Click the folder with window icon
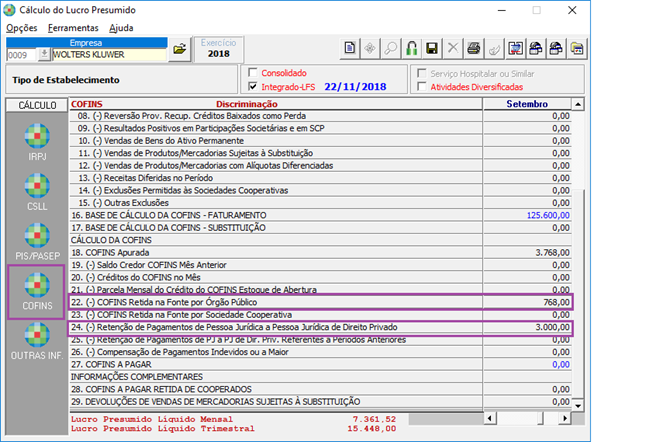This screenshot has height=442, width=670. tap(577, 48)
